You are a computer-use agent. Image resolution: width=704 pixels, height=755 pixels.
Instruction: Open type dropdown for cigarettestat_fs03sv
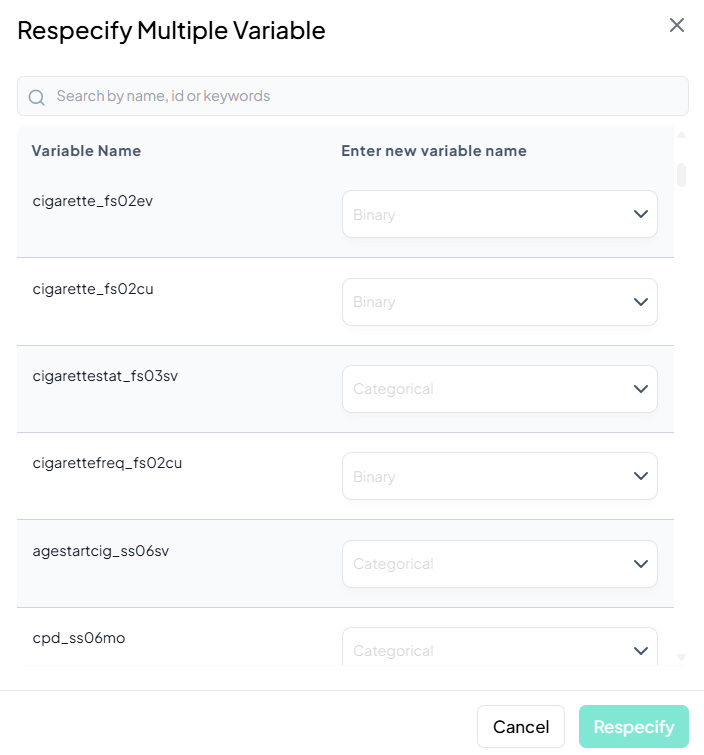point(499,389)
